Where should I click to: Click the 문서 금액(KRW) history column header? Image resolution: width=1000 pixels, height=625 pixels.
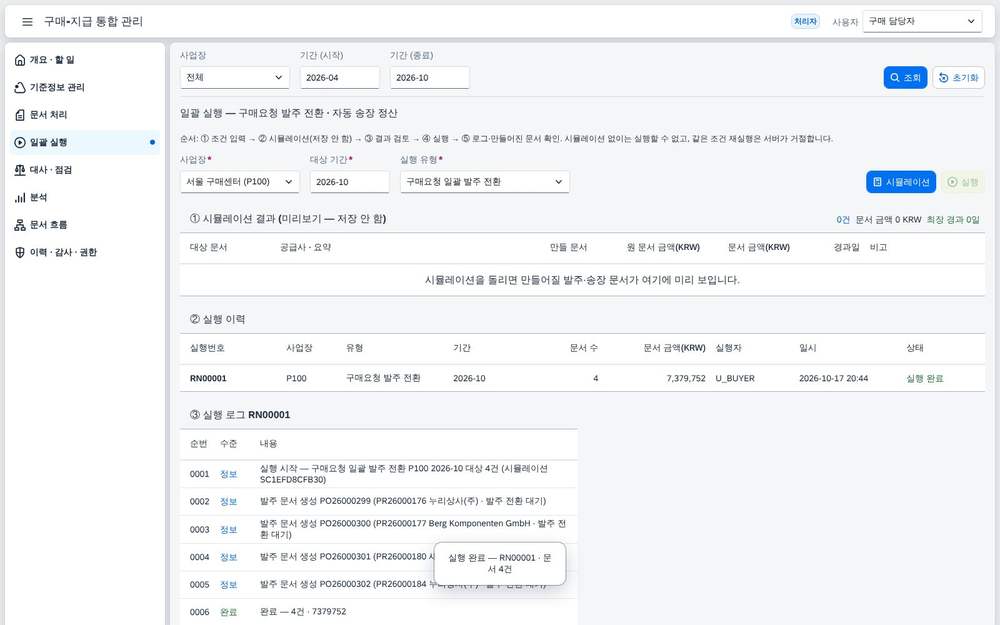(x=674, y=348)
